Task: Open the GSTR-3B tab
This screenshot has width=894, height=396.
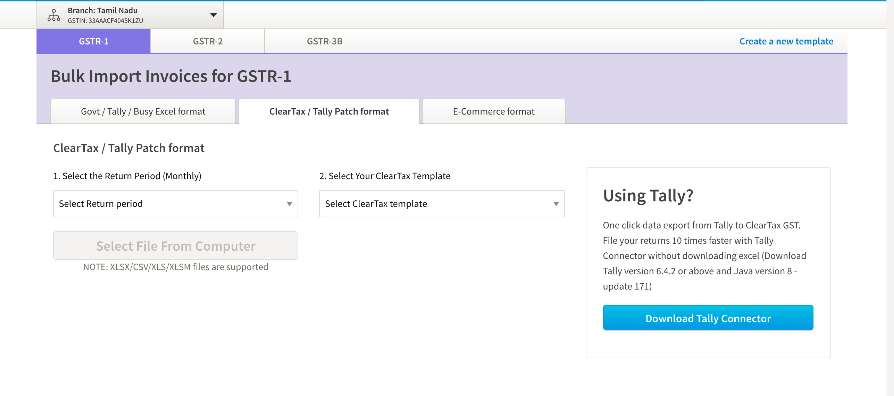Action: coord(324,41)
